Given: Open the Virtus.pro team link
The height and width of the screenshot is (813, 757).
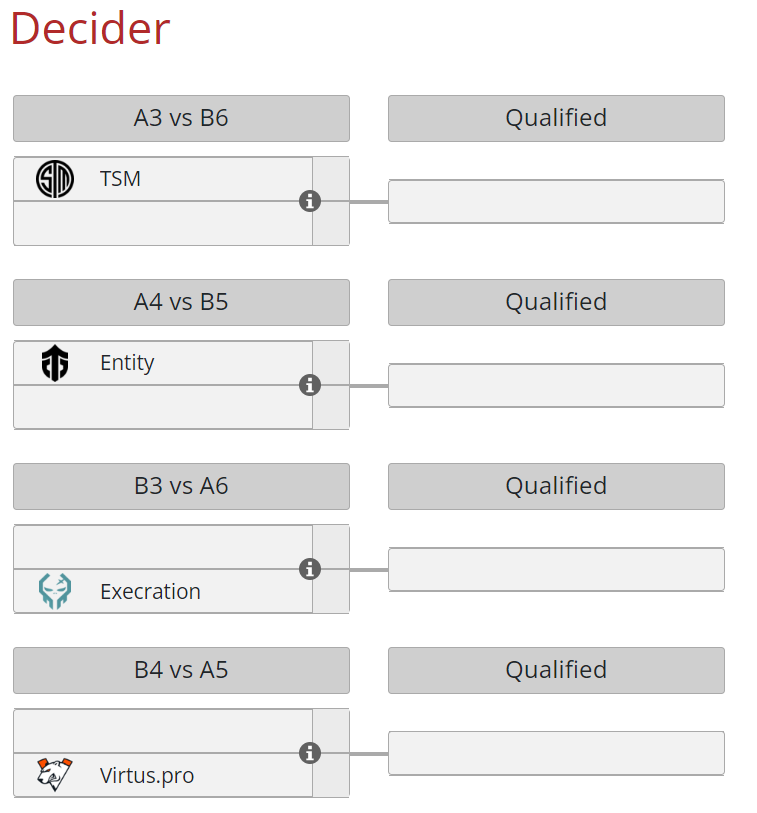Looking at the screenshot, I should coord(147,776).
